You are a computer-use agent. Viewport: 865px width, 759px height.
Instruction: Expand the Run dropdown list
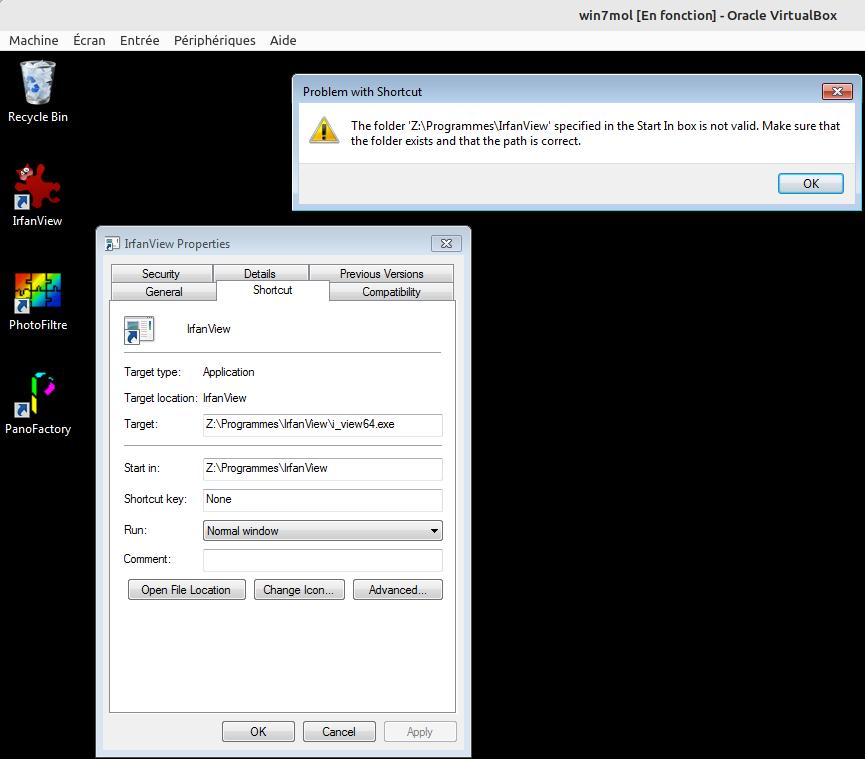pos(434,531)
